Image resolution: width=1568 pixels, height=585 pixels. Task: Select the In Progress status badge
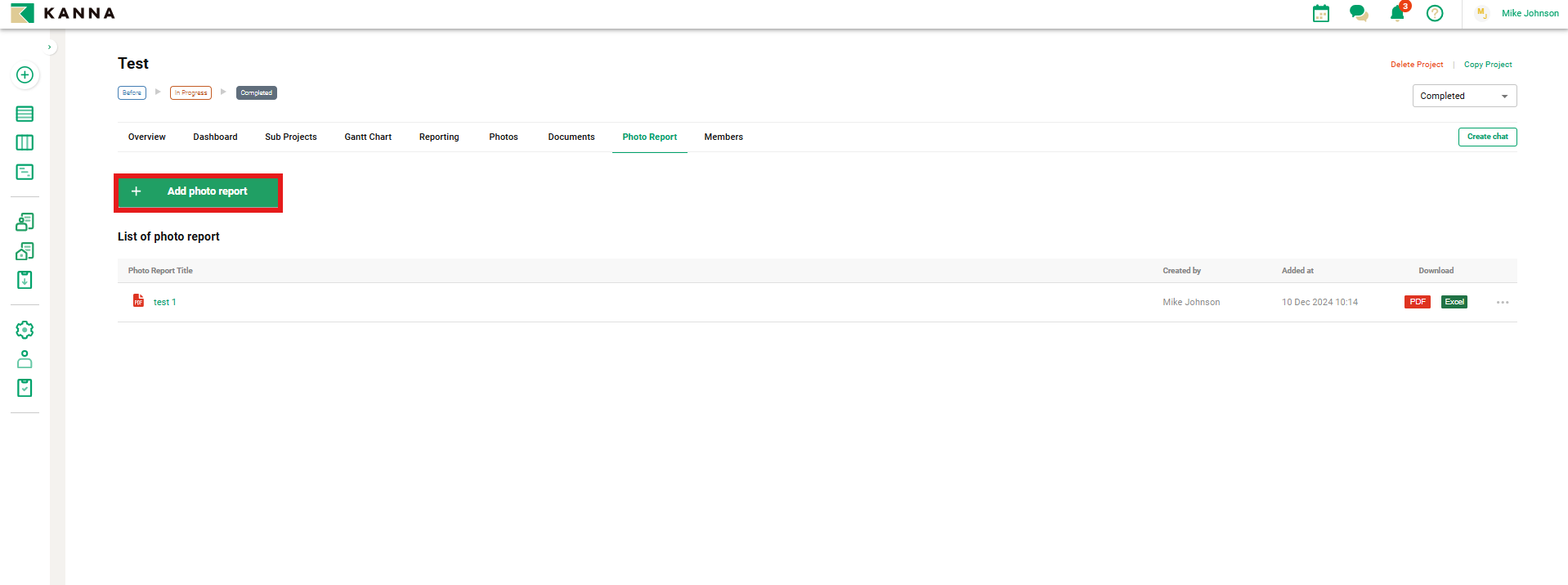pyautogui.click(x=190, y=93)
